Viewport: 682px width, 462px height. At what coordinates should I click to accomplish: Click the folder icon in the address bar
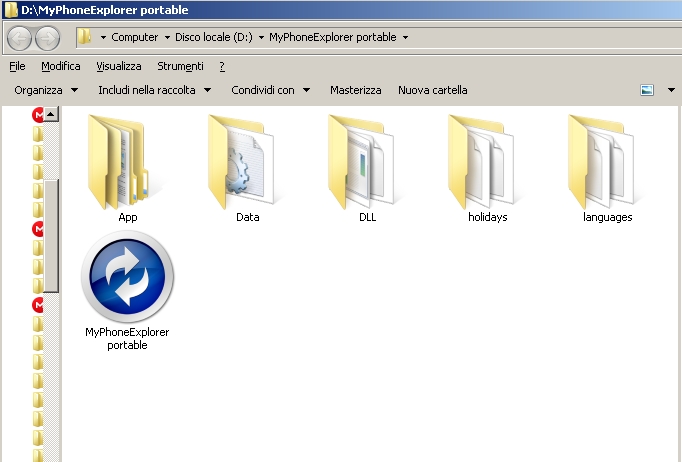click(x=84, y=37)
